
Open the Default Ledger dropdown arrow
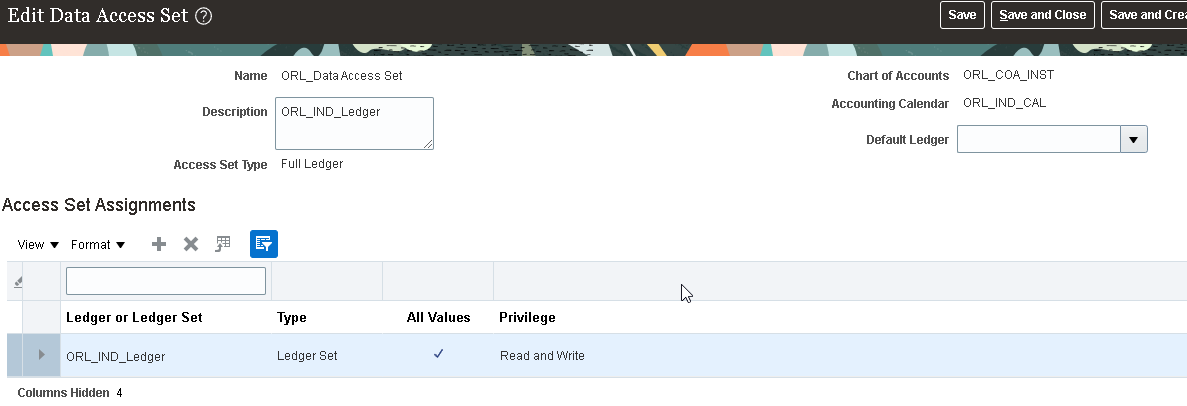coord(1133,139)
